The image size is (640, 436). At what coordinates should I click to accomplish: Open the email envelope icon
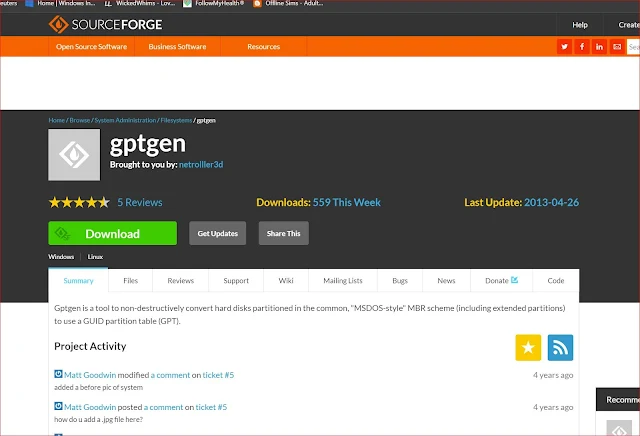(617, 47)
